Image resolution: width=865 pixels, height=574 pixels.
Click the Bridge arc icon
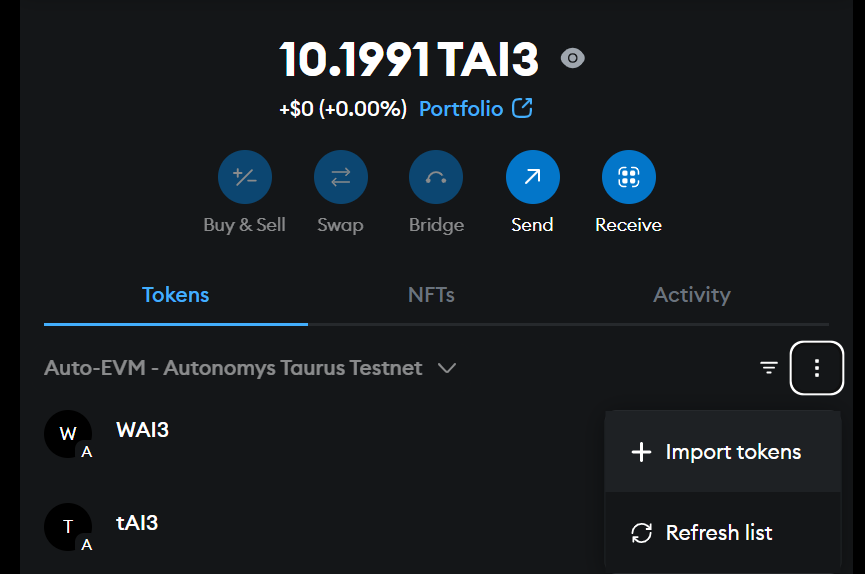[436, 177]
